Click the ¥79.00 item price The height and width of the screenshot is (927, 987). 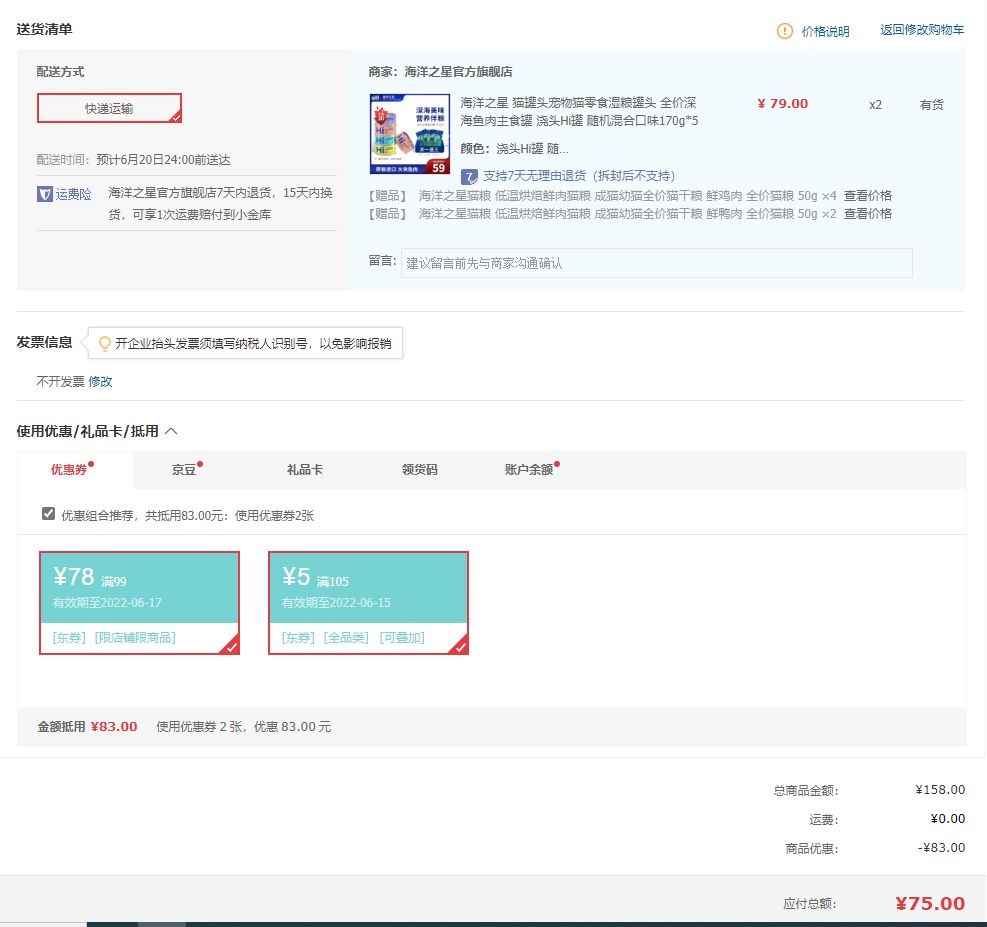[782, 104]
